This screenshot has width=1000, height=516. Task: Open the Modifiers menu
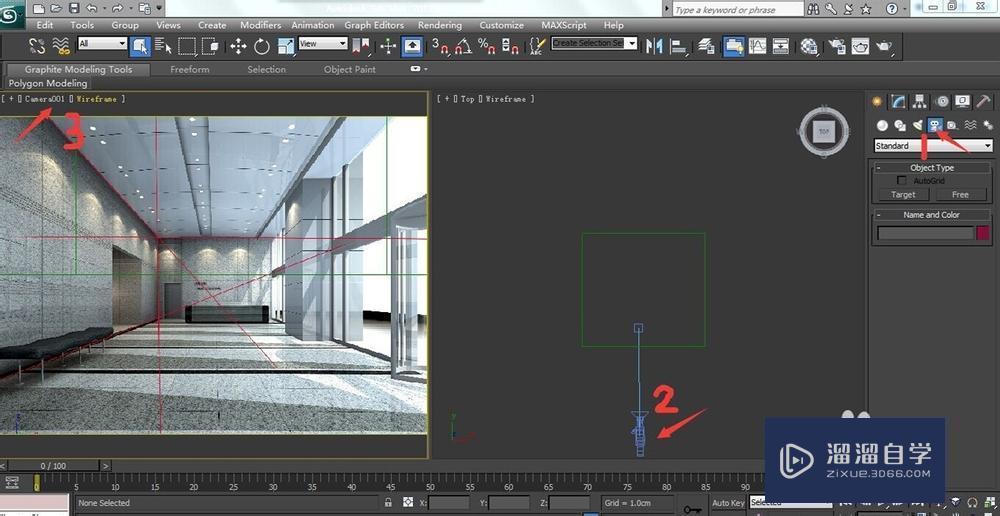260,26
